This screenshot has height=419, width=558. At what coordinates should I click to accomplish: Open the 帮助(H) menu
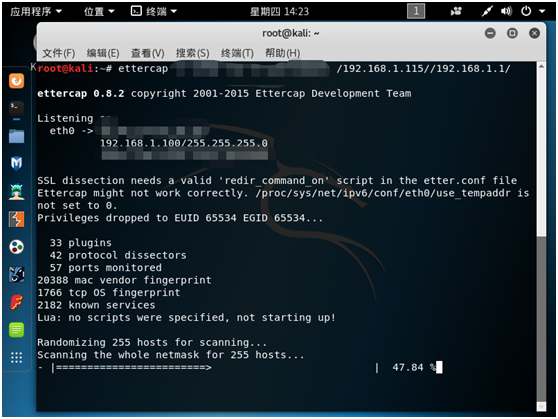pyautogui.click(x=283, y=53)
